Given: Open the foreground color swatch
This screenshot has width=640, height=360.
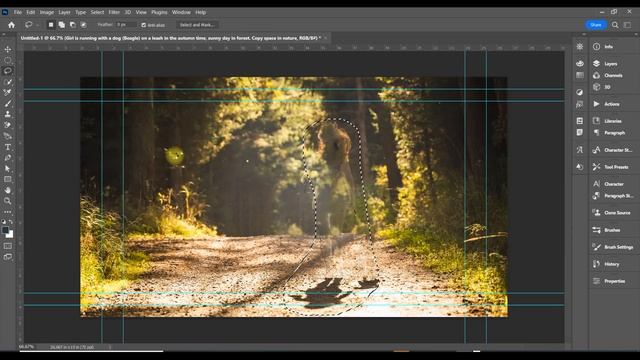Looking at the screenshot, I should 5,230.
